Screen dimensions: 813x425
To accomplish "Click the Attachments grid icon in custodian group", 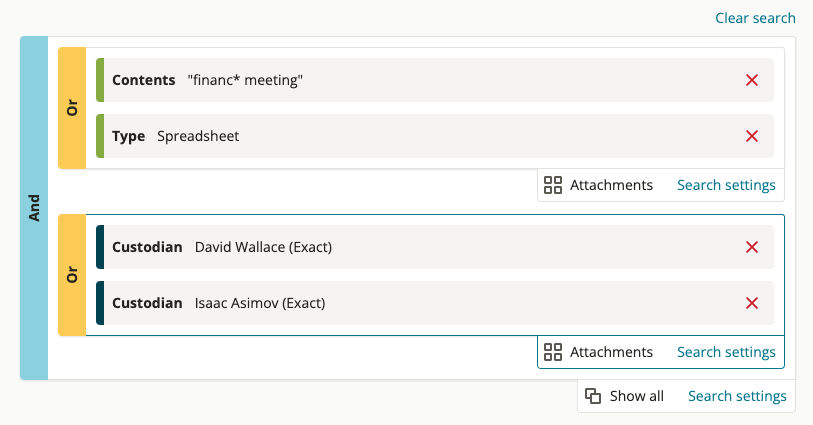I will coord(553,352).
